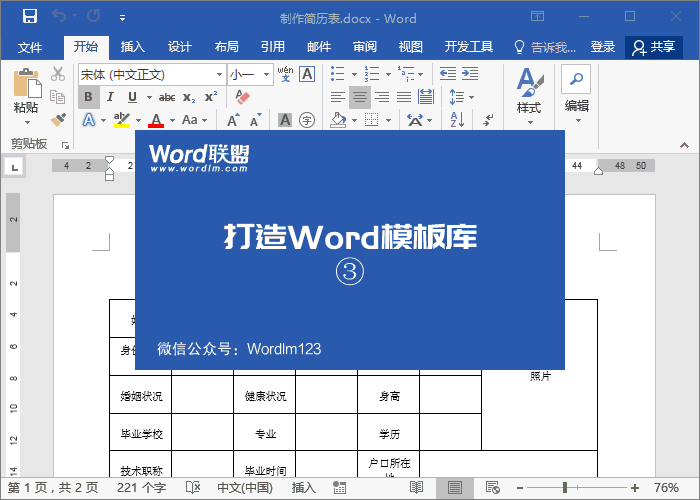Click Shrink Font icon

pos(255,120)
